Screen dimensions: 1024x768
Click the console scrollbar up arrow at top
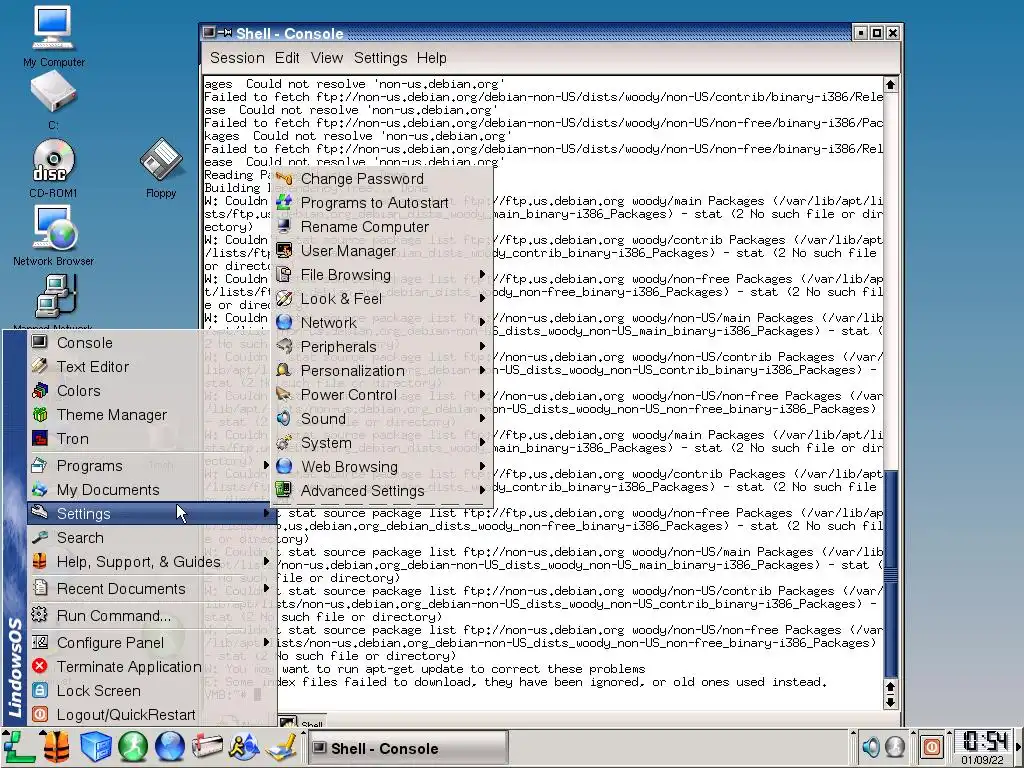tap(890, 85)
